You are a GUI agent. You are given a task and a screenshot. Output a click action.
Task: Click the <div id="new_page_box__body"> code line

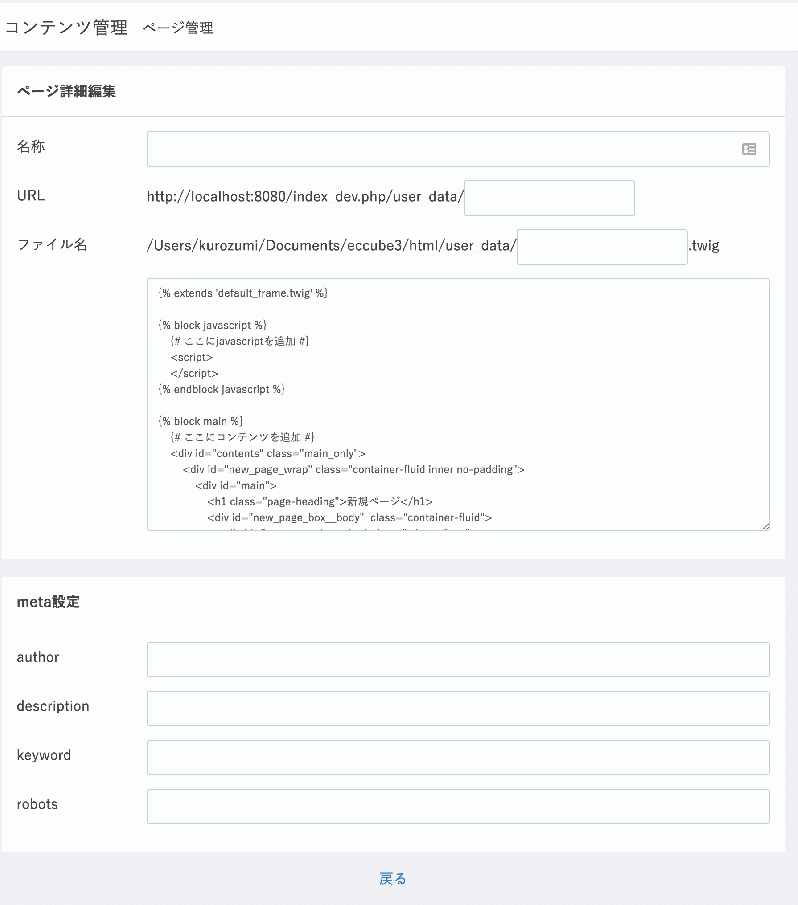(350, 518)
